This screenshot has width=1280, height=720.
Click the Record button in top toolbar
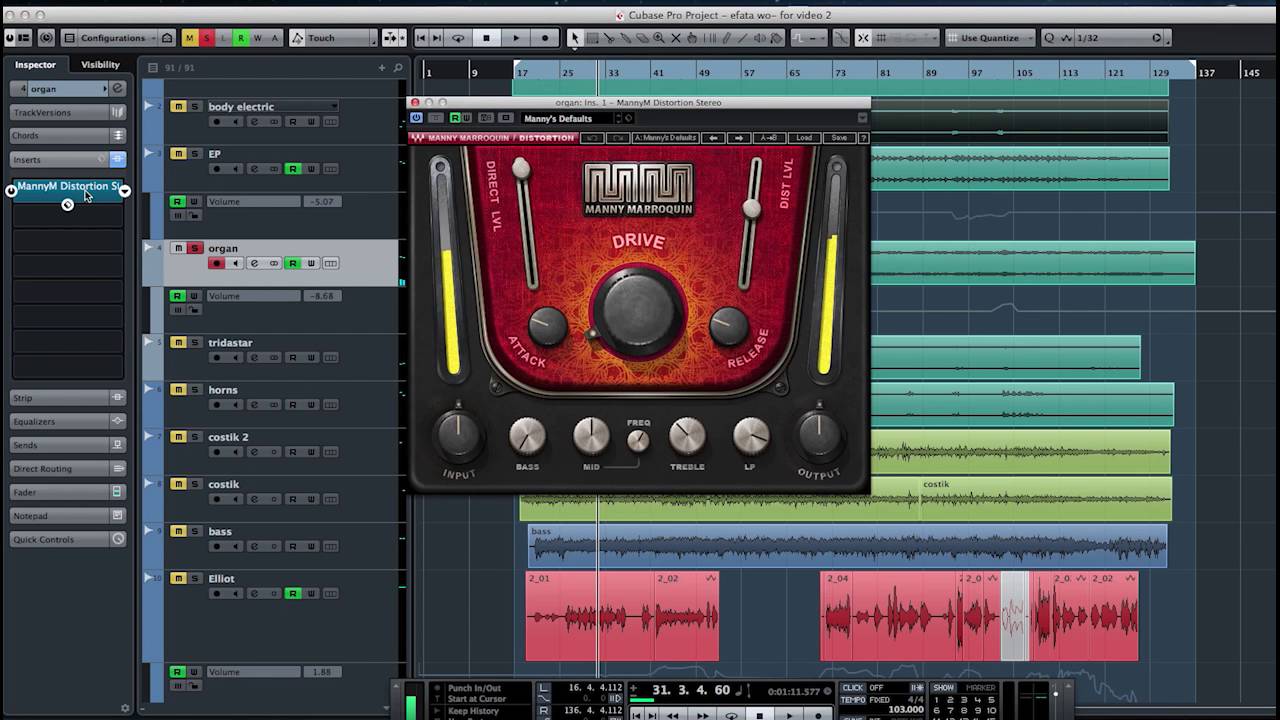545,38
